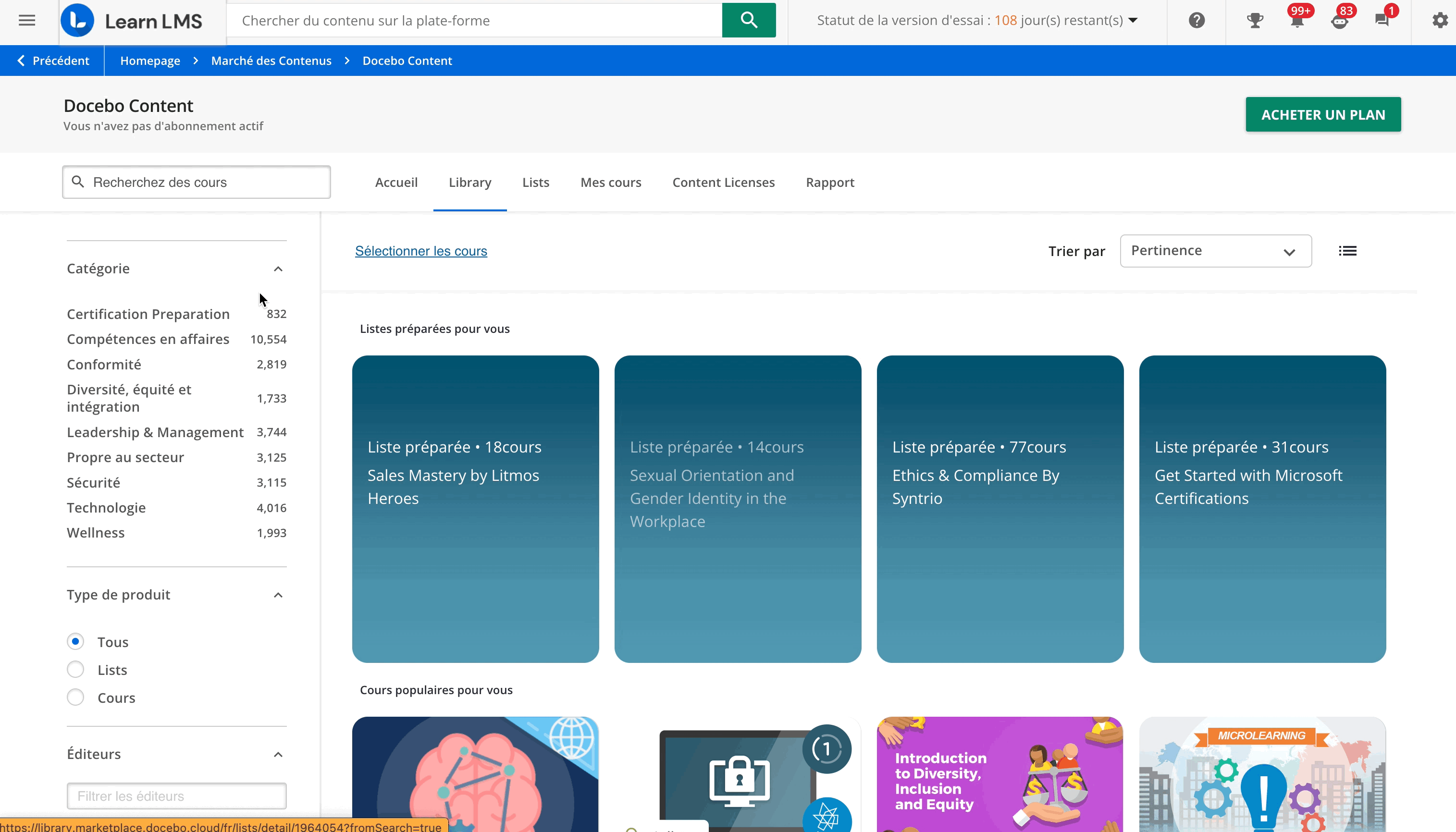Open Ethics & Compliance By Syntrio list card
This screenshot has width=1456, height=832.
pyautogui.click(x=999, y=509)
